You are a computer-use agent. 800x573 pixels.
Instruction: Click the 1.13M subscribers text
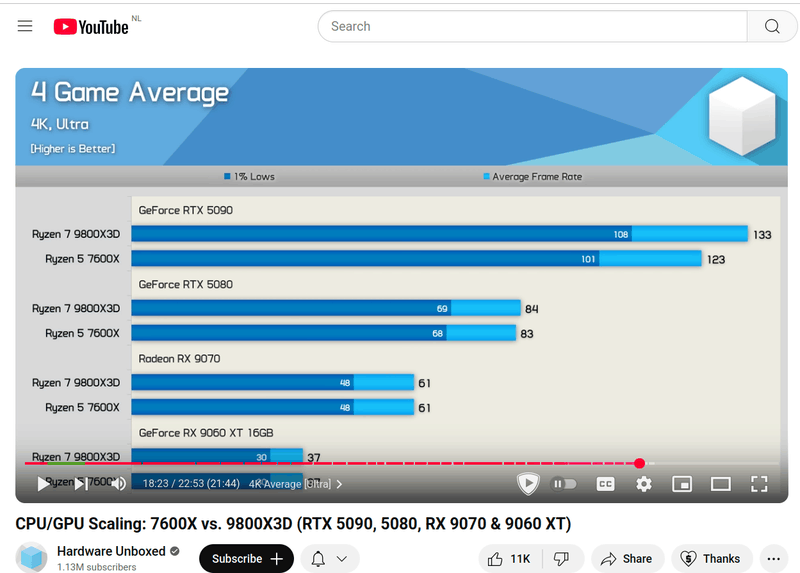(x=96, y=567)
